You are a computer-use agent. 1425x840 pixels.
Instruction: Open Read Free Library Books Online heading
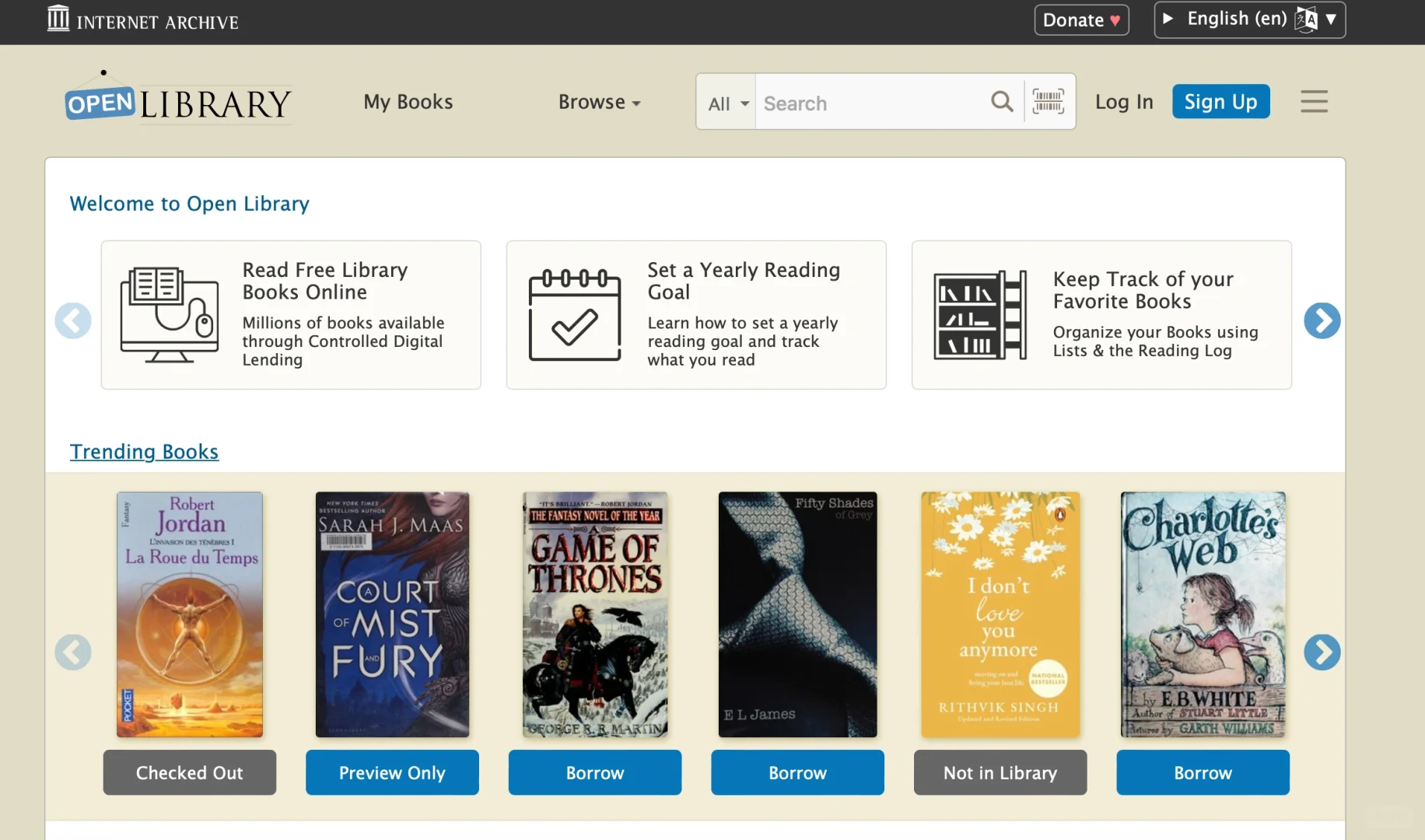pos(325,281)
